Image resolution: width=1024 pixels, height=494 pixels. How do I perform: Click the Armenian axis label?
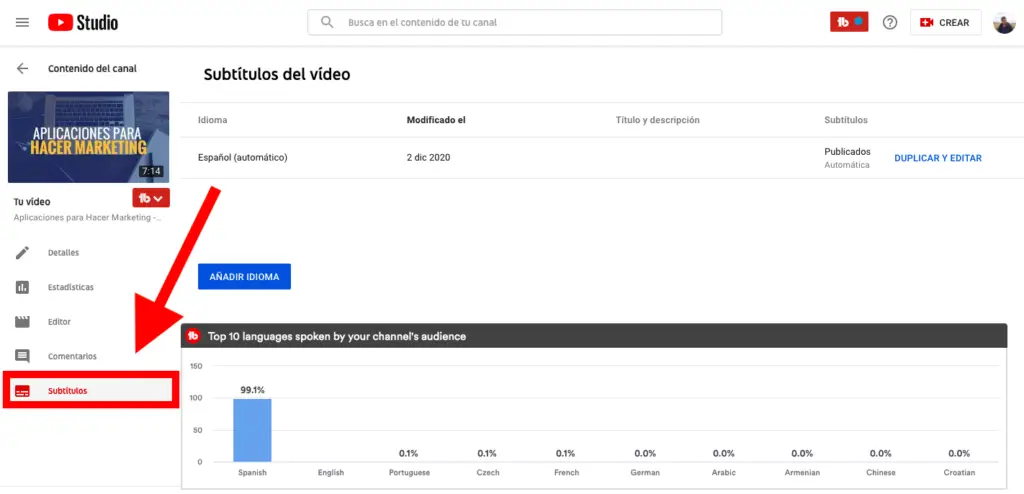[802, 472]
